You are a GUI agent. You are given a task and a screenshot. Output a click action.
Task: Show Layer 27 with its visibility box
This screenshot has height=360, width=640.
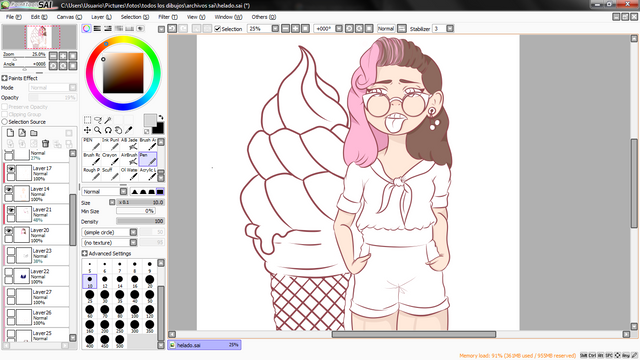click(11, 293)
